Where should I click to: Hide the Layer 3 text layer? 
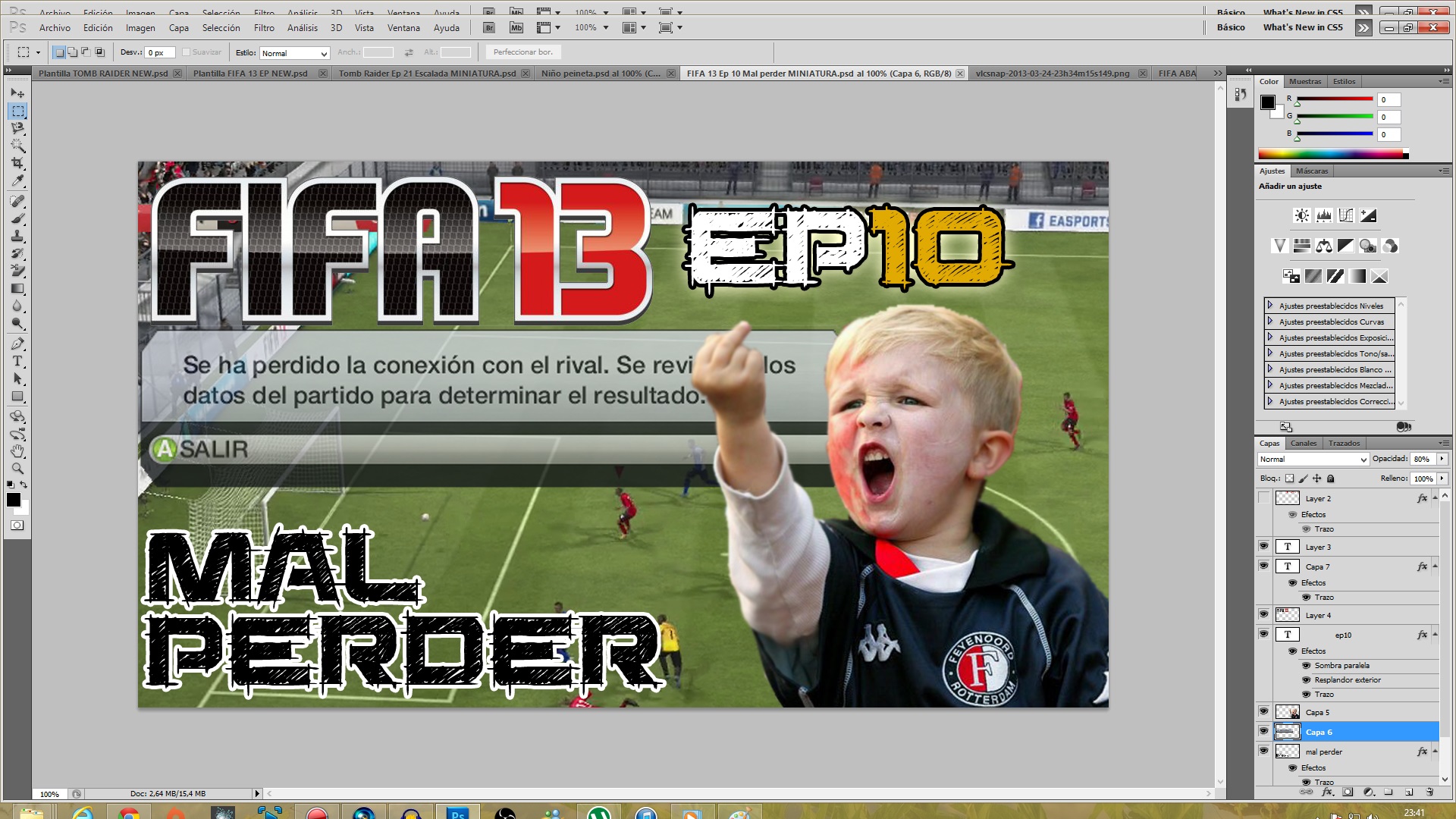point(1263,547)
